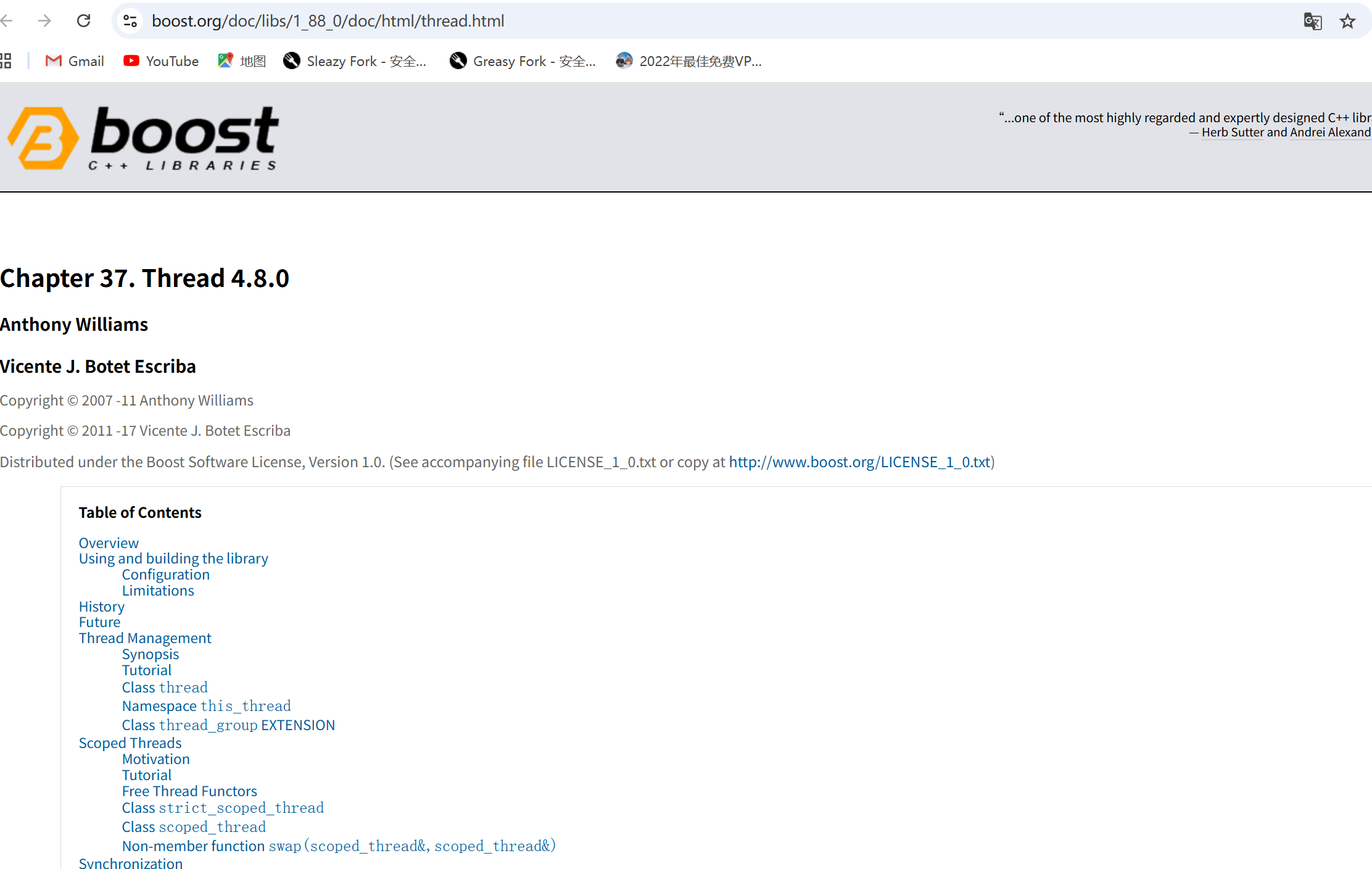This screenshot has width=1372, height=869.
Task: Go to Scoped Threads section
Action: click(130, 743)
